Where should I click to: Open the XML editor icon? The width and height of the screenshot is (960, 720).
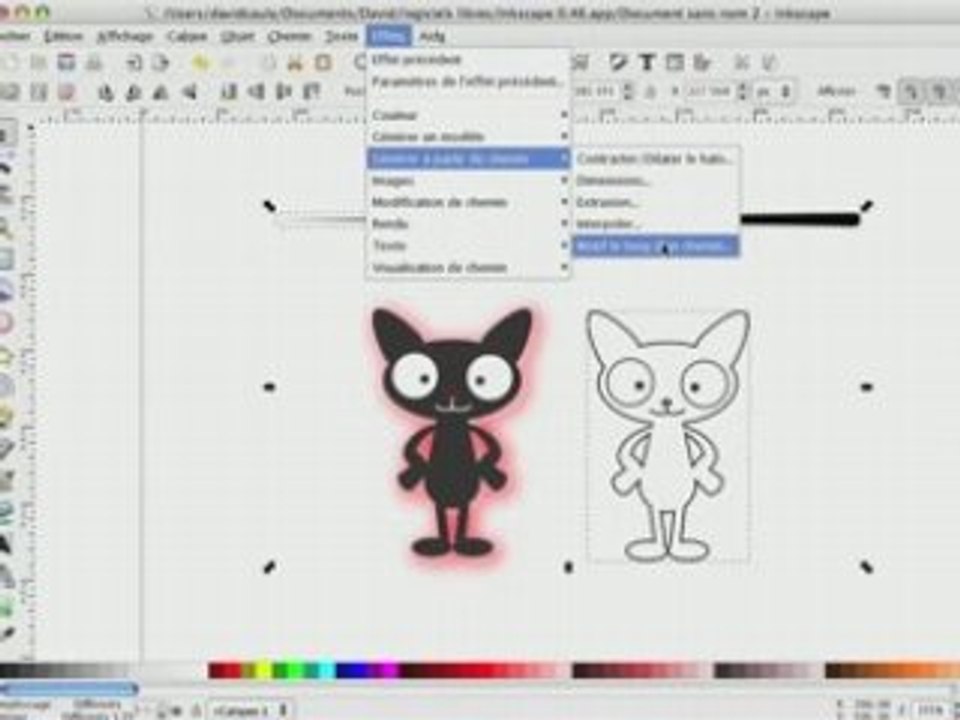tap(674, 62)
